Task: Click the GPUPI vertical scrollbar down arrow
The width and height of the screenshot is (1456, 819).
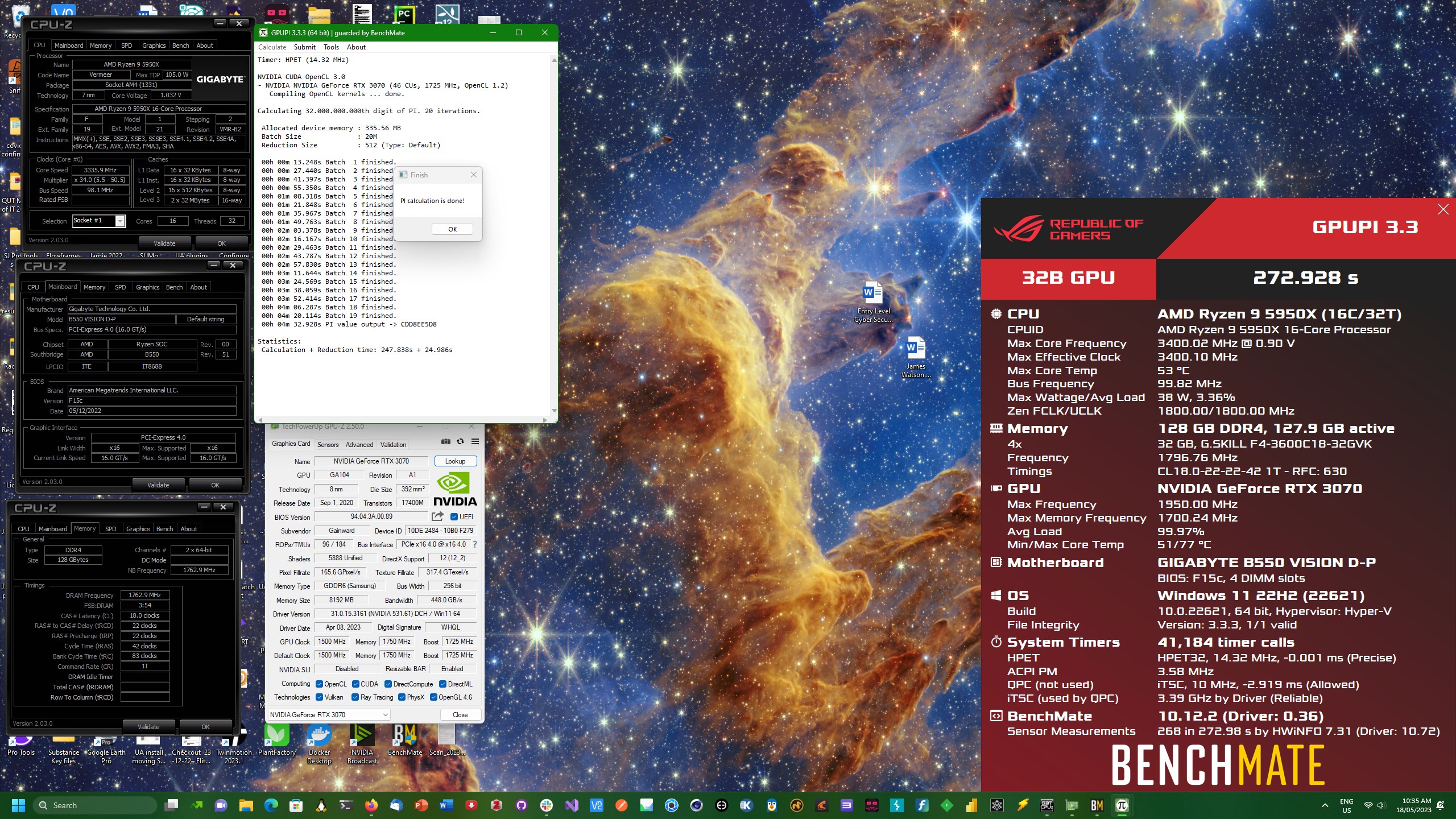Action: 554,411
